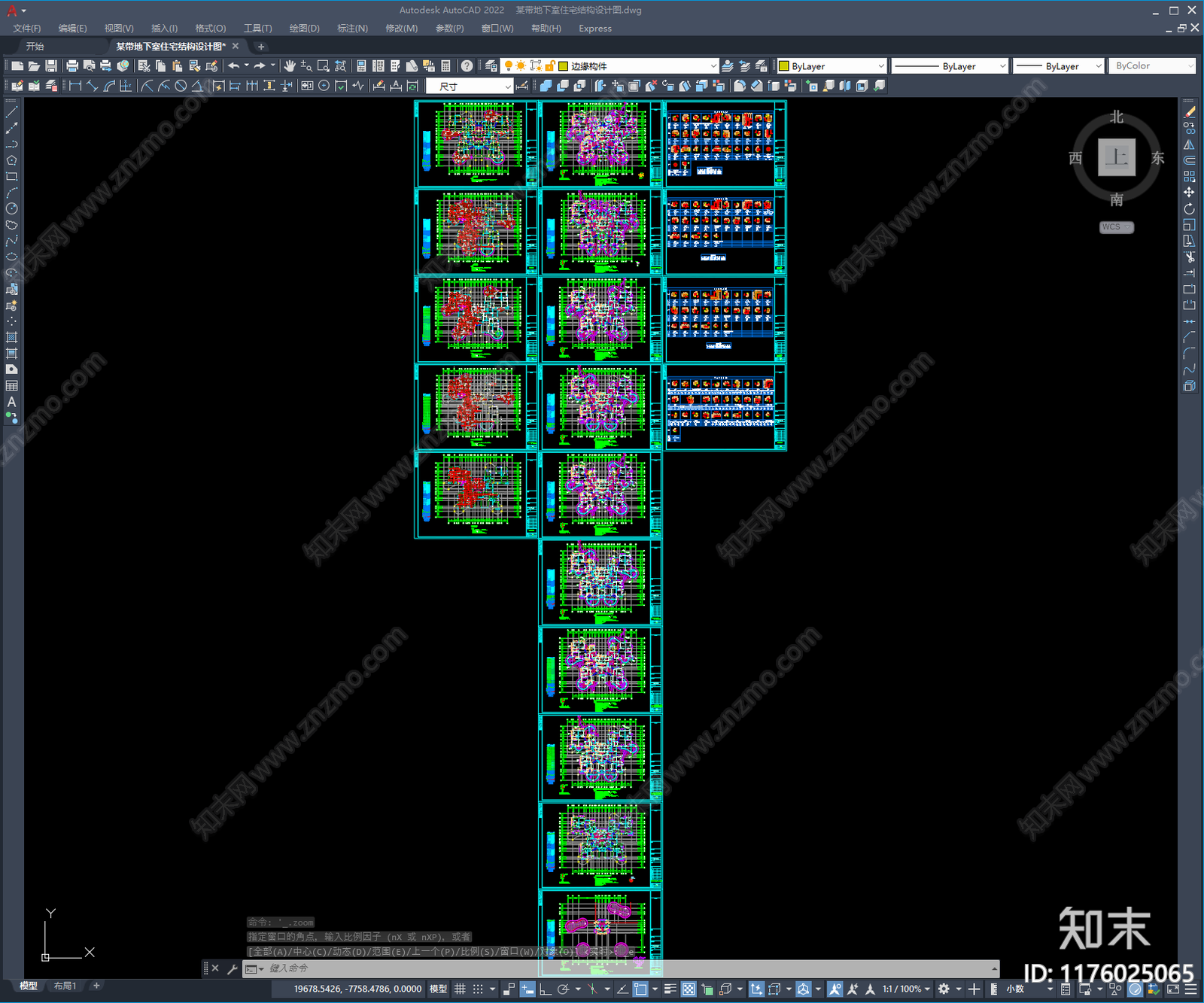
Task: Toggle transparency display in status bar
Action: [x=689, y=989]
